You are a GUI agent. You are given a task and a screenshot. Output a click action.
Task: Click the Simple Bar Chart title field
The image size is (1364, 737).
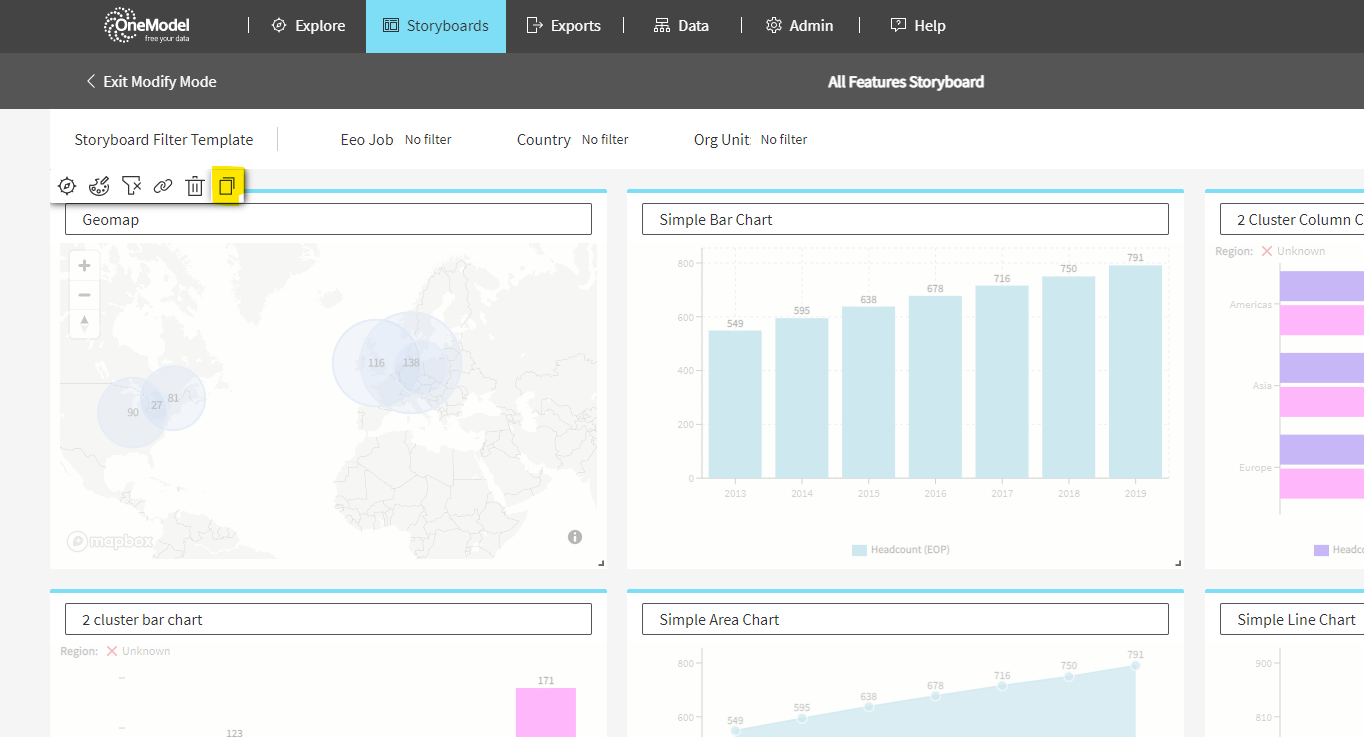coord(905,219)
